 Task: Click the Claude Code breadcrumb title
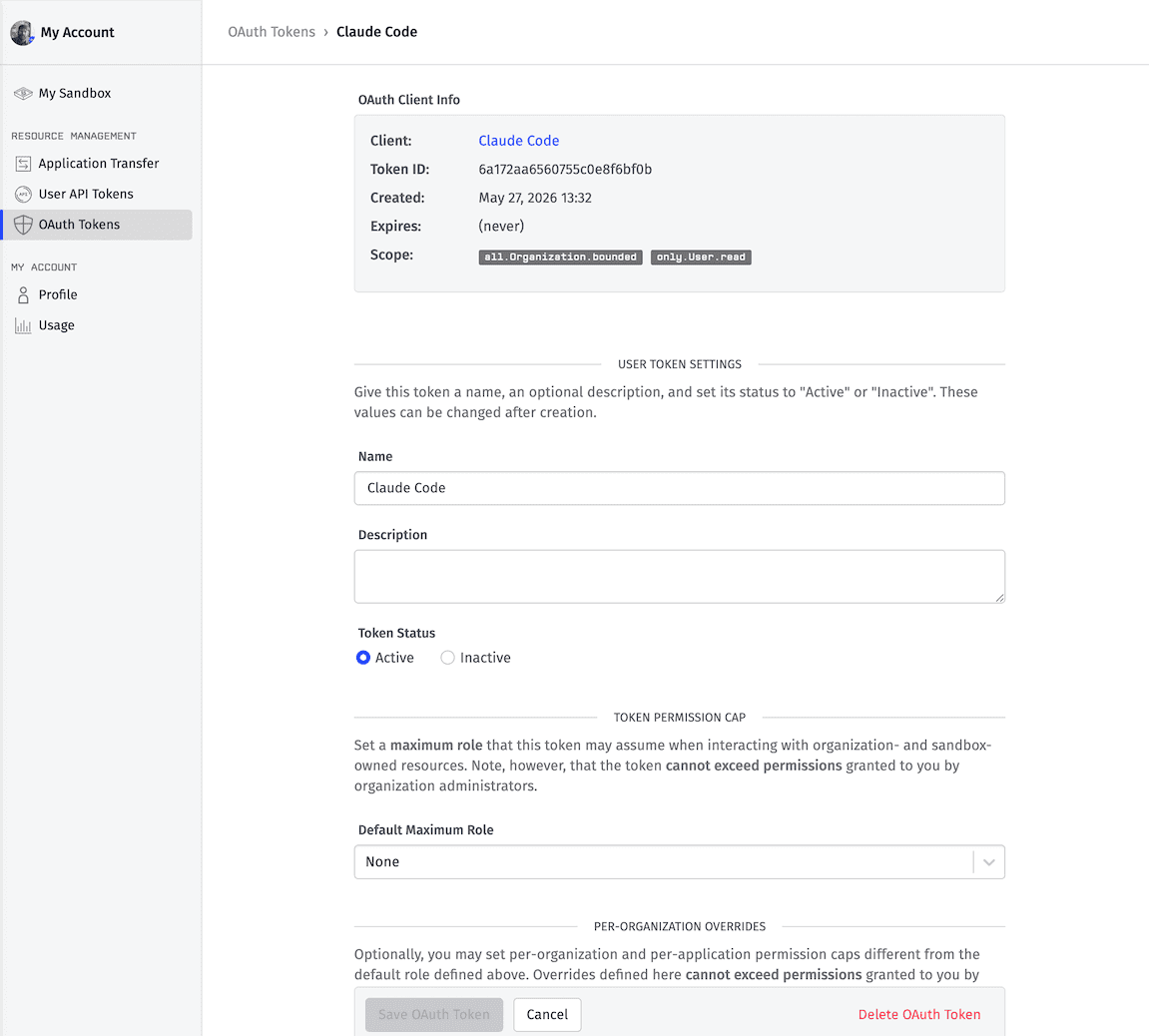click(x=376, y=32)
